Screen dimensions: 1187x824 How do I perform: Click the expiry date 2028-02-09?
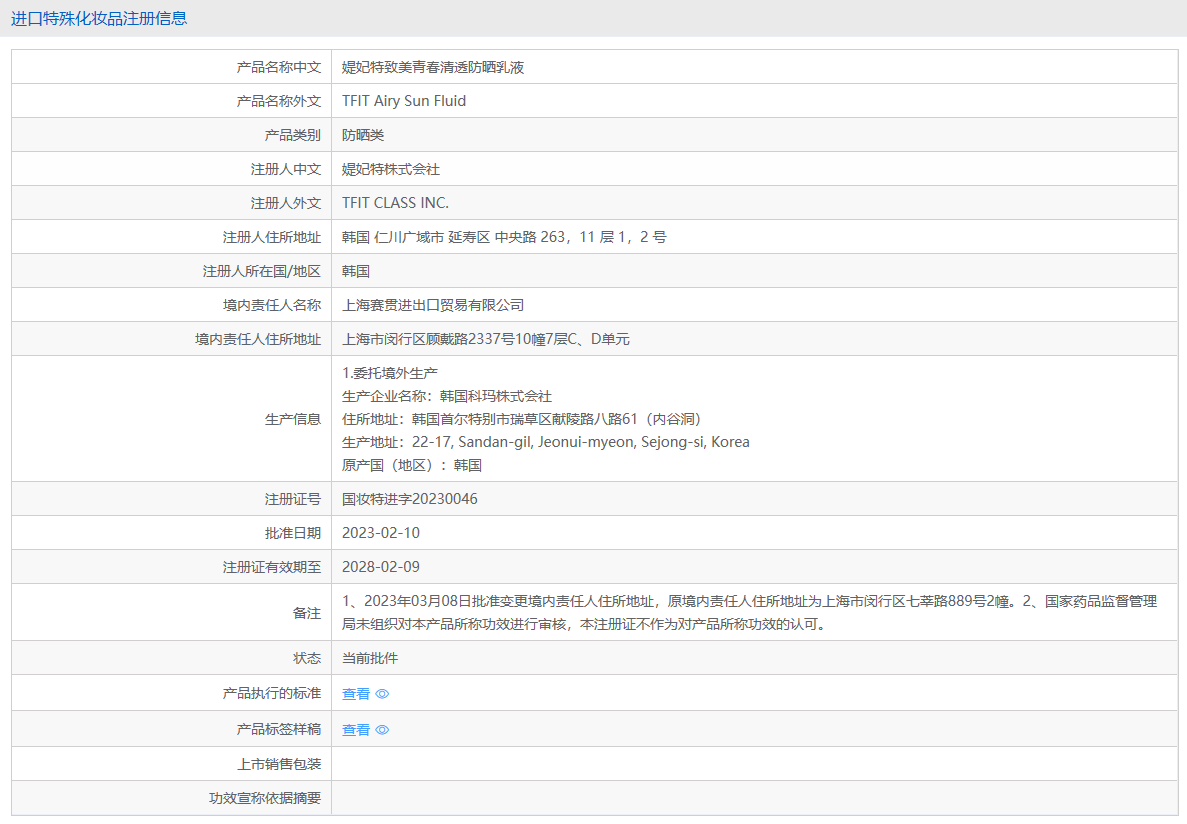(381, 567)
